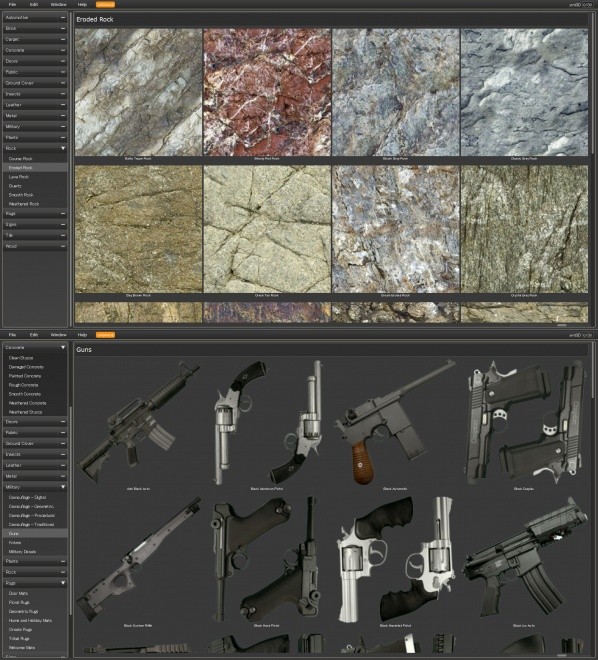This screenshot has height=660, width=598.
Task: Expand Ground Cover in Eroded Rock window
Action: (x=35, y=83)
